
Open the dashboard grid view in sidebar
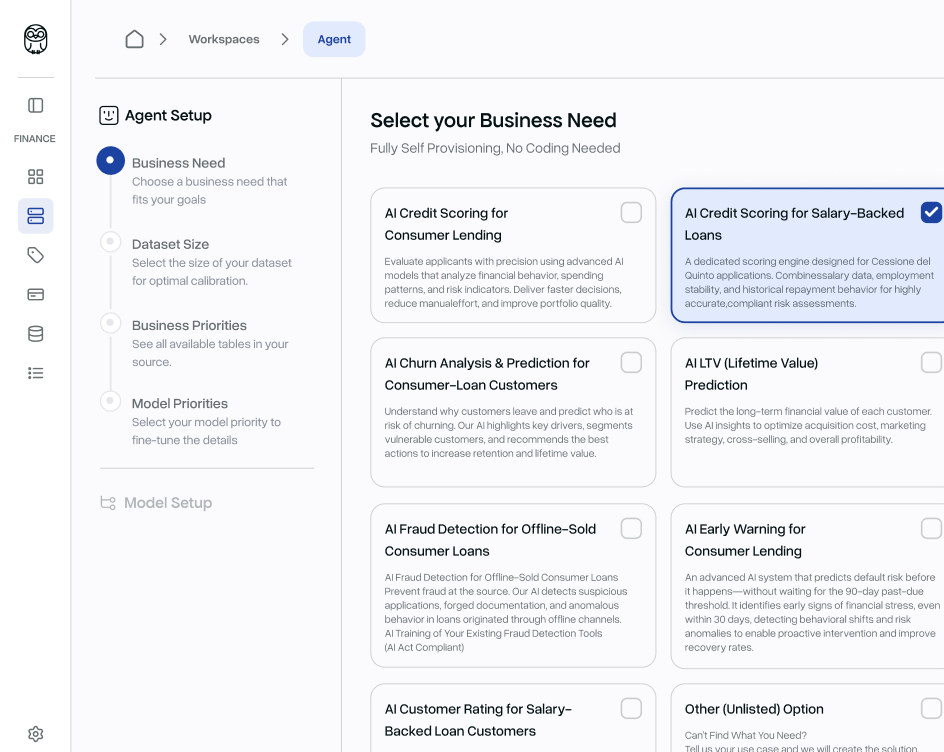coord(35,176)
